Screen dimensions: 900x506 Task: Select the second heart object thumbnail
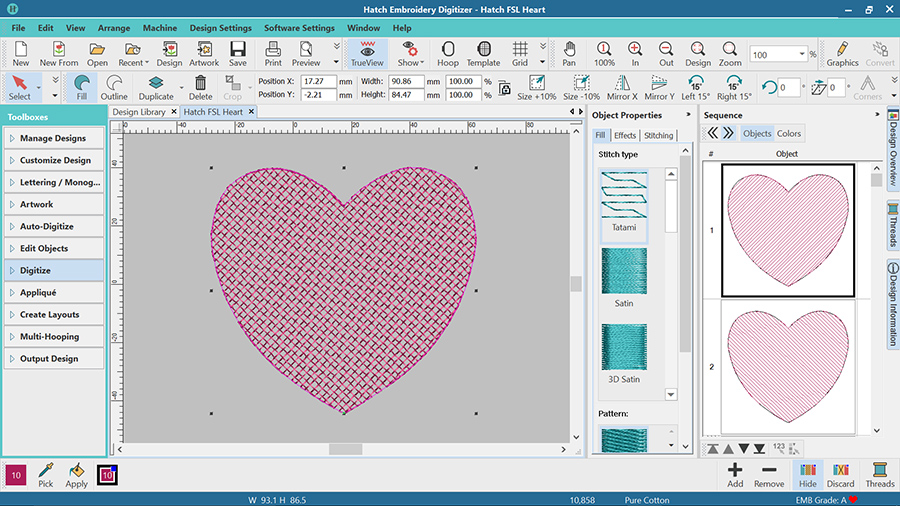tap(787, 367)
